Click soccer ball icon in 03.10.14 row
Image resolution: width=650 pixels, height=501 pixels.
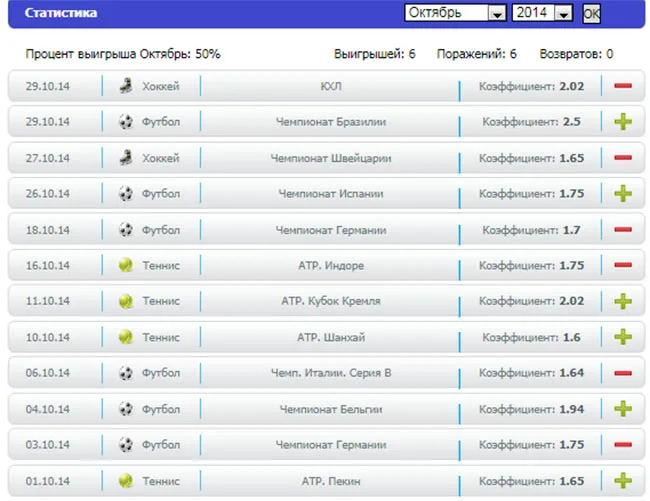tap(126, 445)
